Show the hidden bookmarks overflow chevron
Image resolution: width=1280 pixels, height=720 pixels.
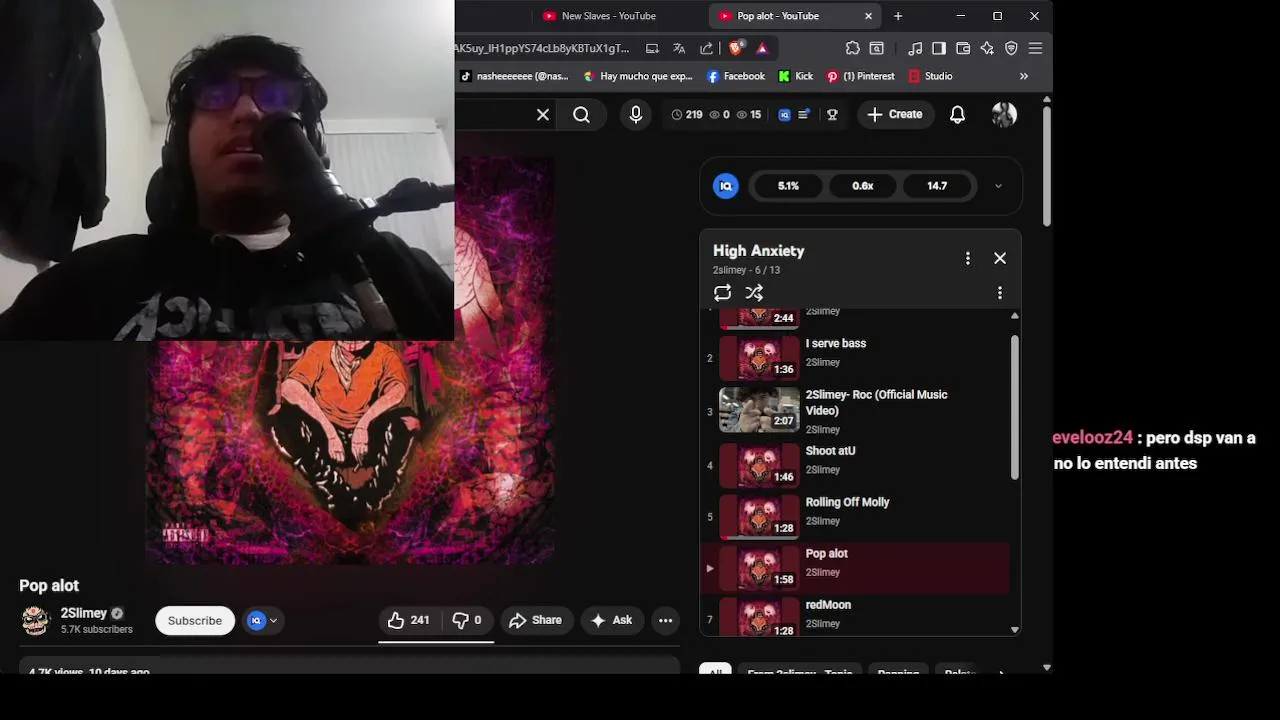click(1023, 76)
